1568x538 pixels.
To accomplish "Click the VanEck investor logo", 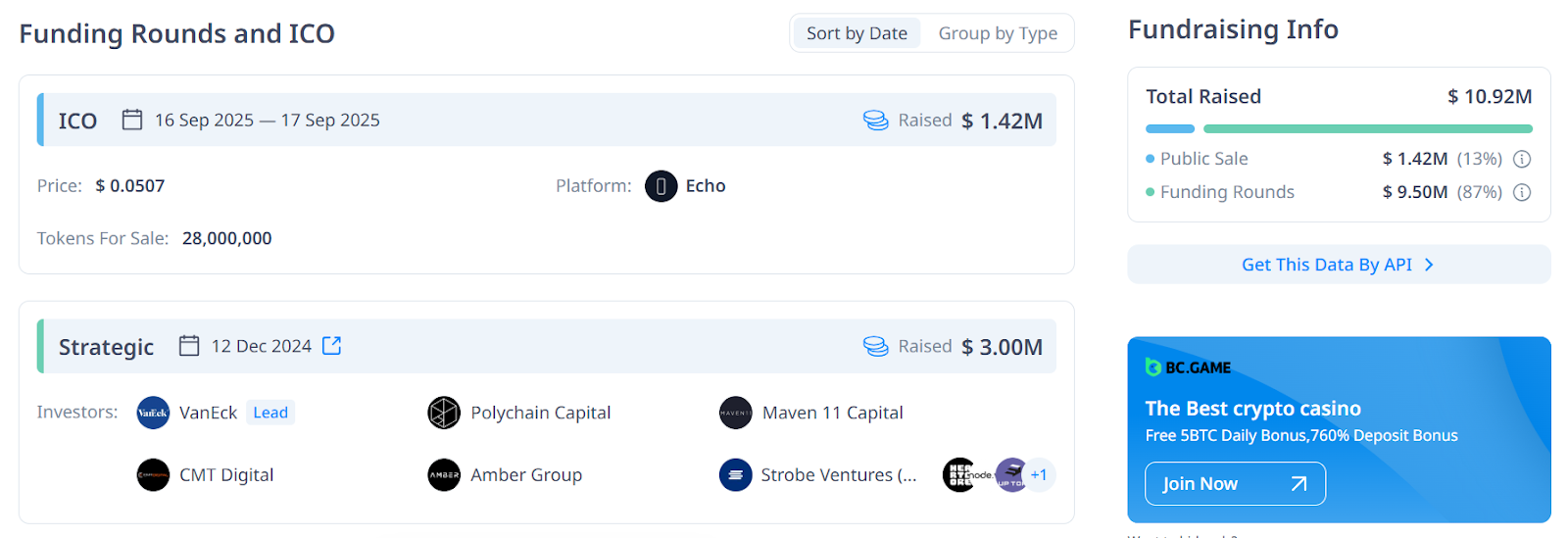I will (x=153, y=413).
